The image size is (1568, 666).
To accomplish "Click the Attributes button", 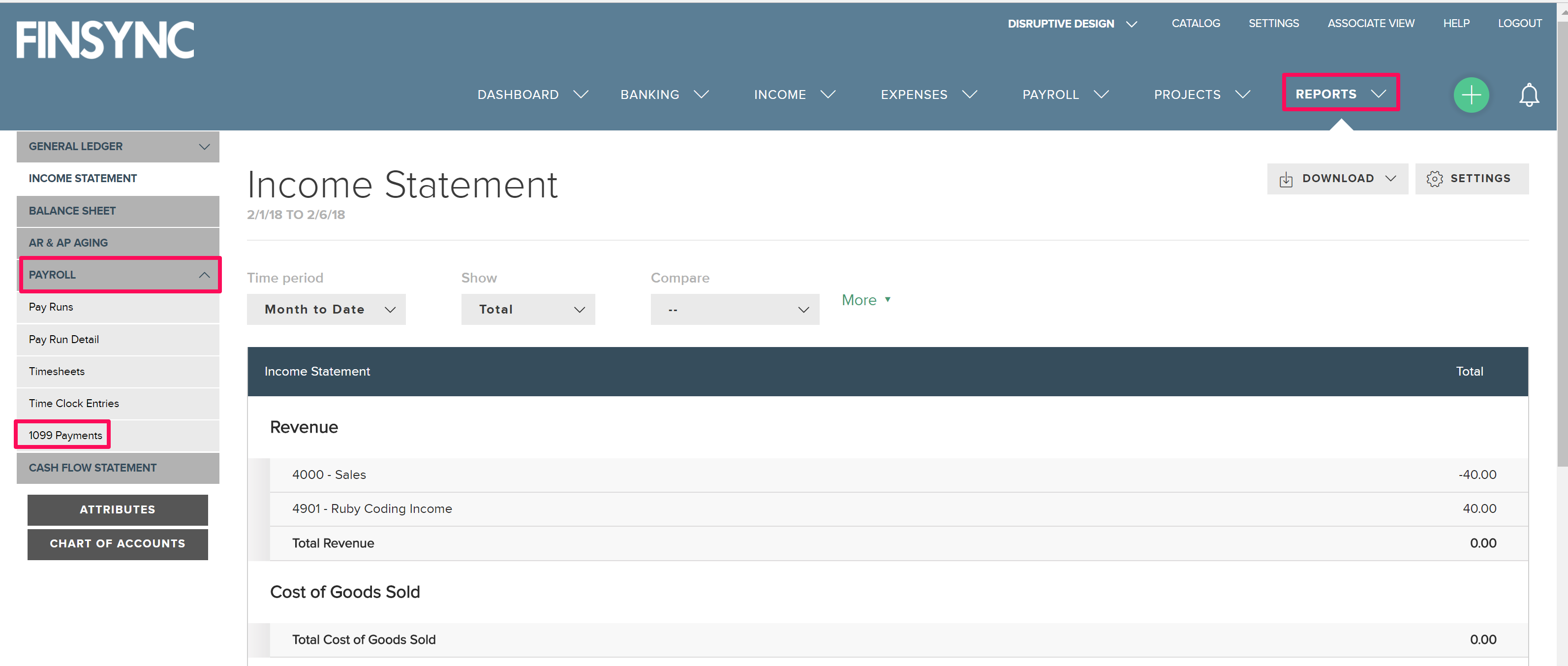I will [118, 509].
